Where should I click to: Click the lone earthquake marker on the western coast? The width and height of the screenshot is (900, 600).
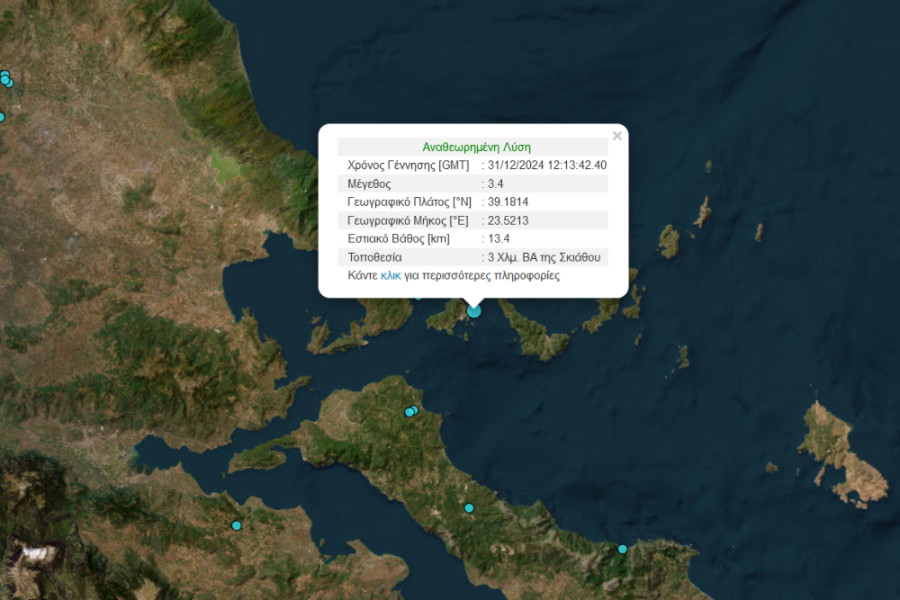pos(236,523)
